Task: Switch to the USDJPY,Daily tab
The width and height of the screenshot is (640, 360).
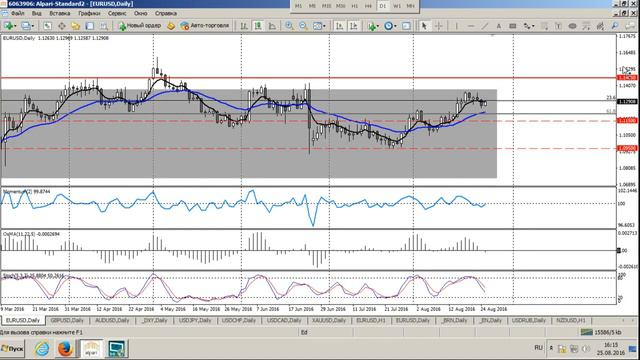Action: 195,320
